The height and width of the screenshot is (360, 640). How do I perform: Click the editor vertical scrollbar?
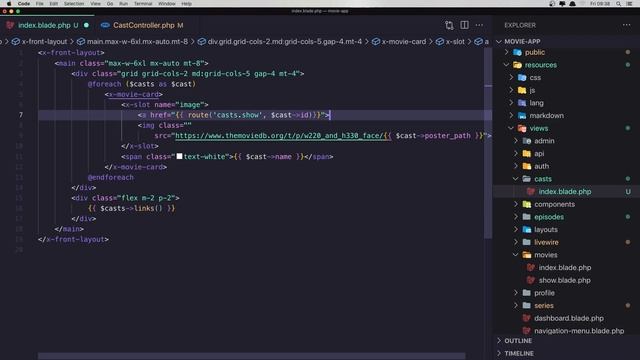488,143
